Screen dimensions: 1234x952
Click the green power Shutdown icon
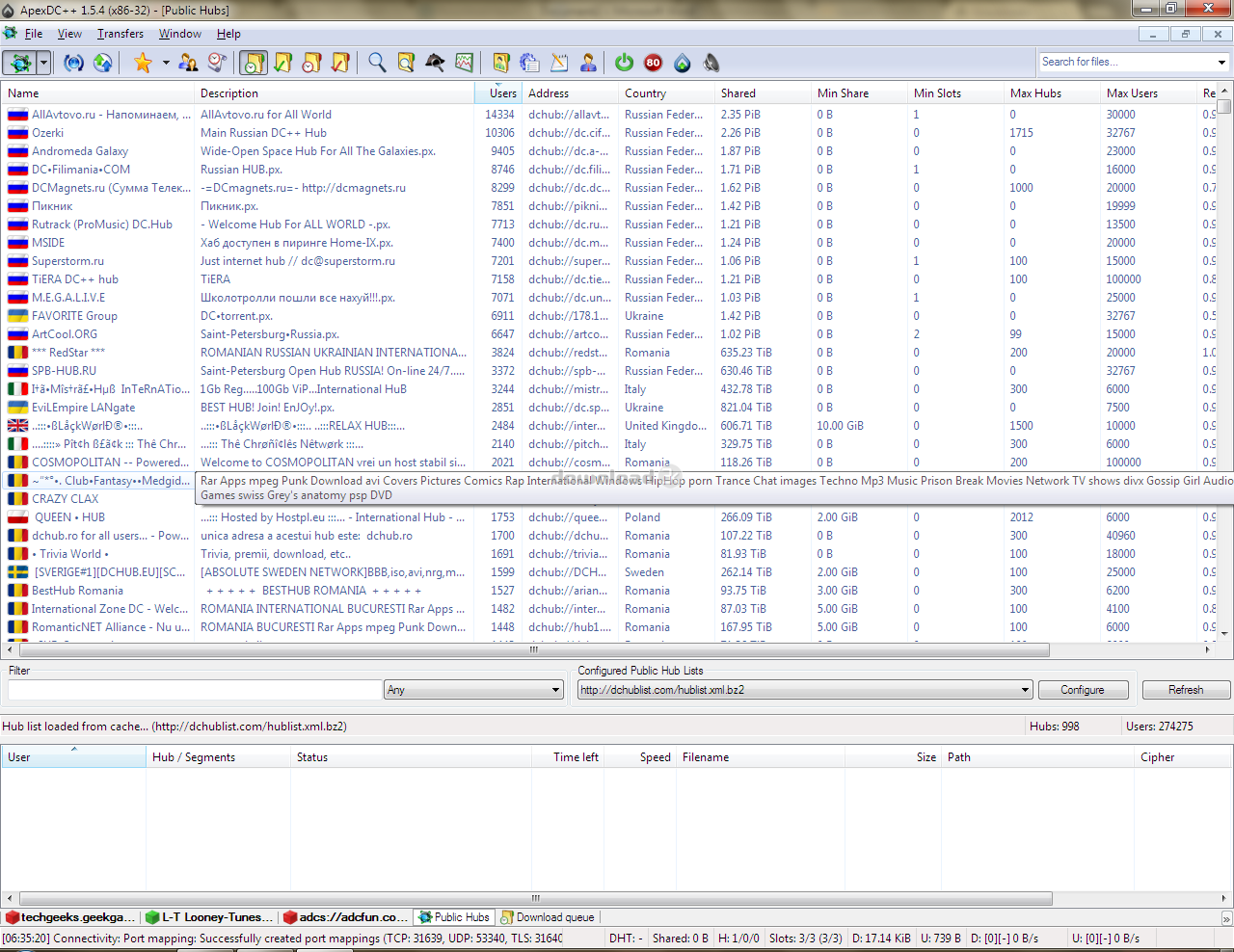coord(624,64)
